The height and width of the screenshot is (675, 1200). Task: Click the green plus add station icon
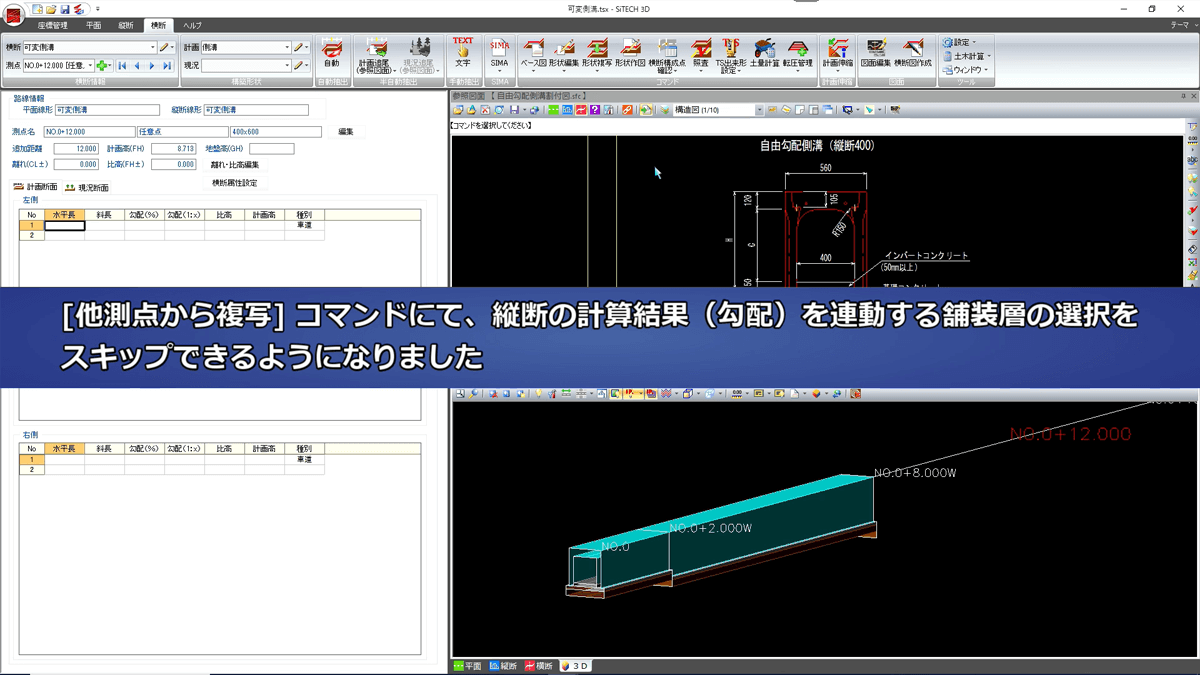click(103, 66)
